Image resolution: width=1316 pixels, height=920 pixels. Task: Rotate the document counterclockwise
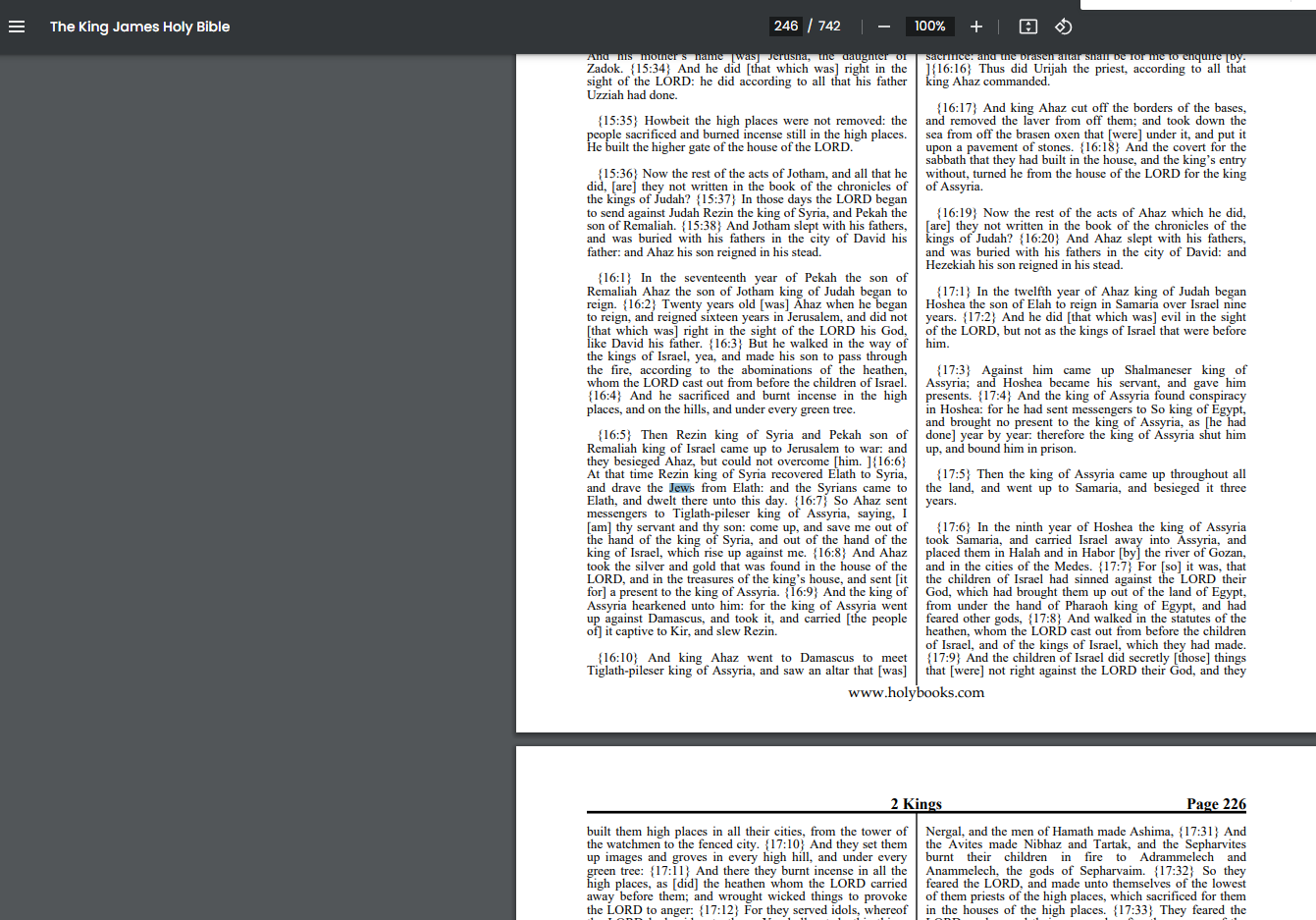point(1064,27)
